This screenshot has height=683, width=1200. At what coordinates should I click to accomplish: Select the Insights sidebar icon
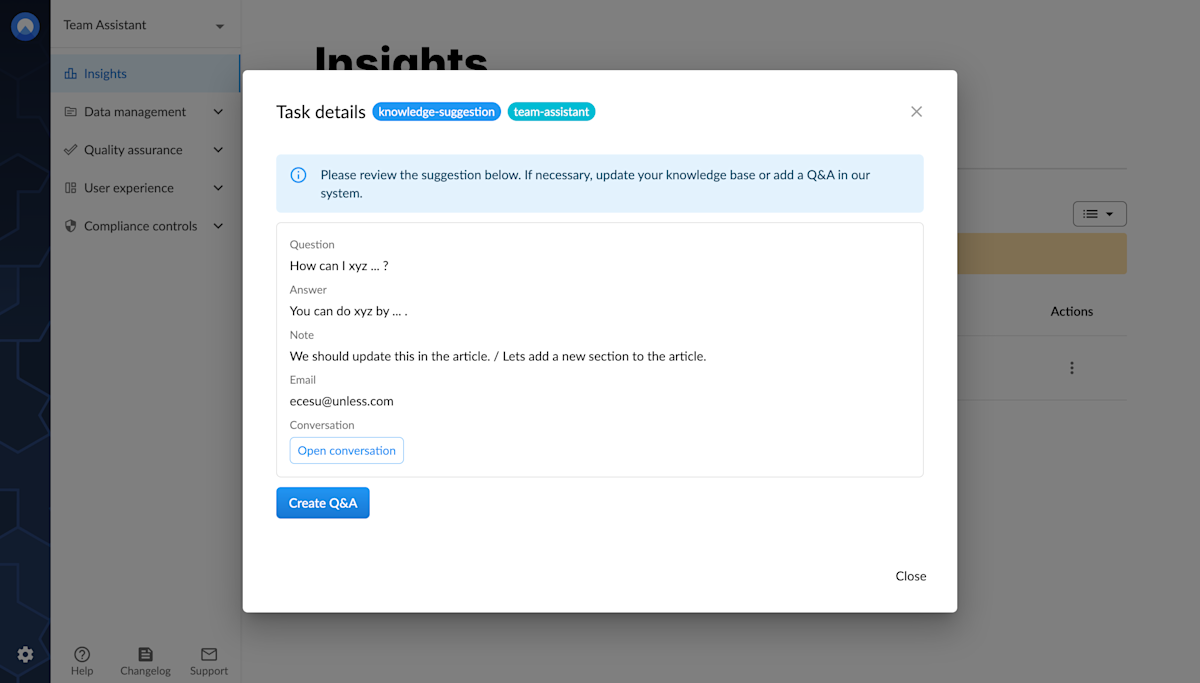pos(70,73)
